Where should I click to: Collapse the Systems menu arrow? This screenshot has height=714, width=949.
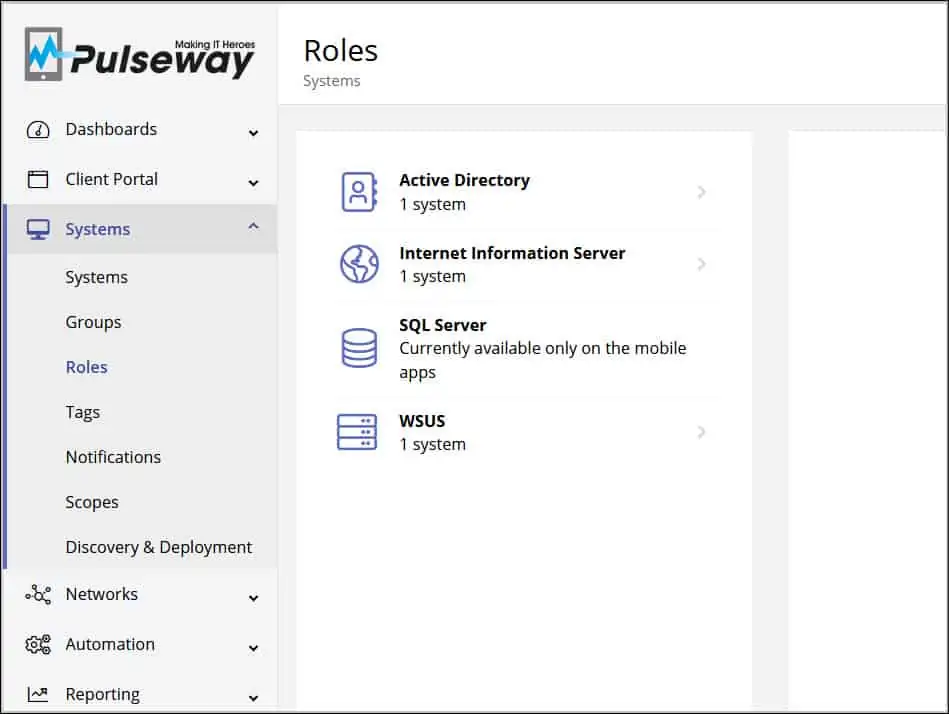click(254, 226)
